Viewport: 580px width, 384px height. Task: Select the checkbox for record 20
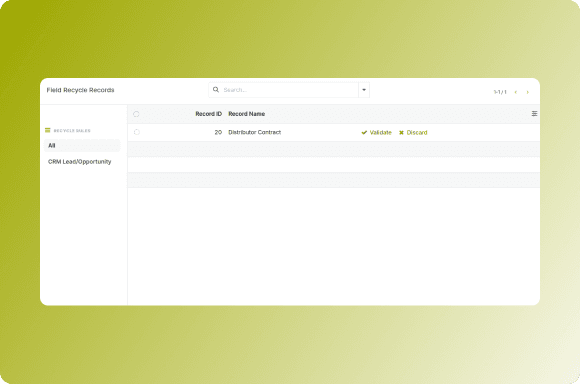[x=136, y=132]
